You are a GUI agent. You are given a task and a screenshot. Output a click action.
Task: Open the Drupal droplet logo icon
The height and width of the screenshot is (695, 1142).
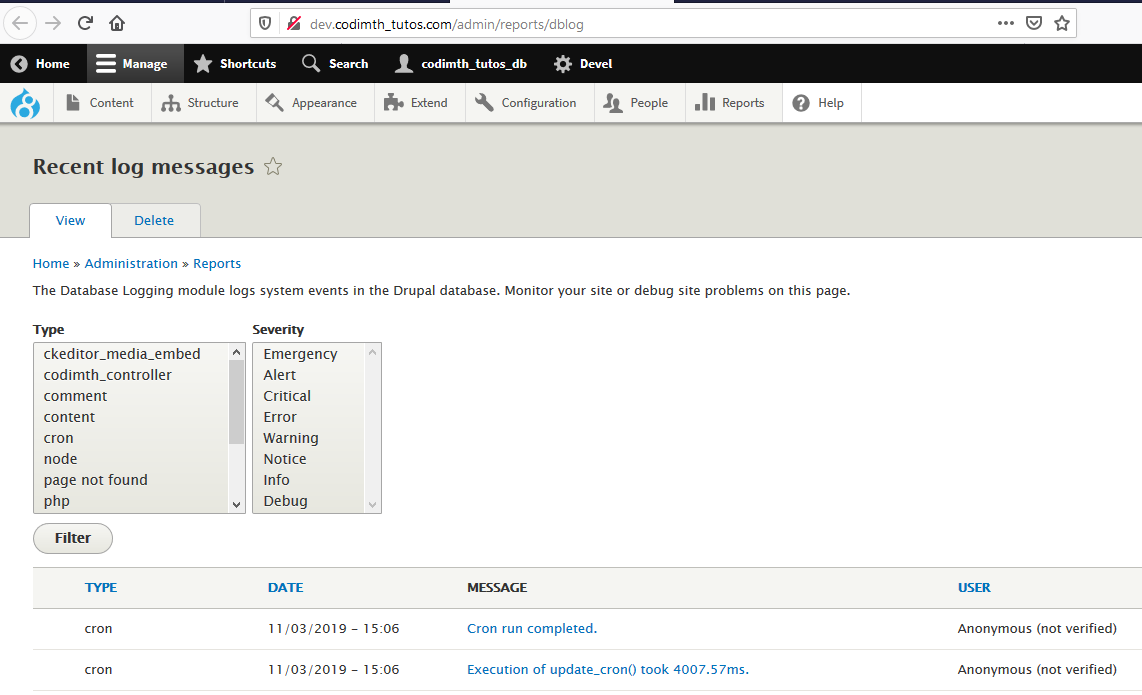coord(24,102)
